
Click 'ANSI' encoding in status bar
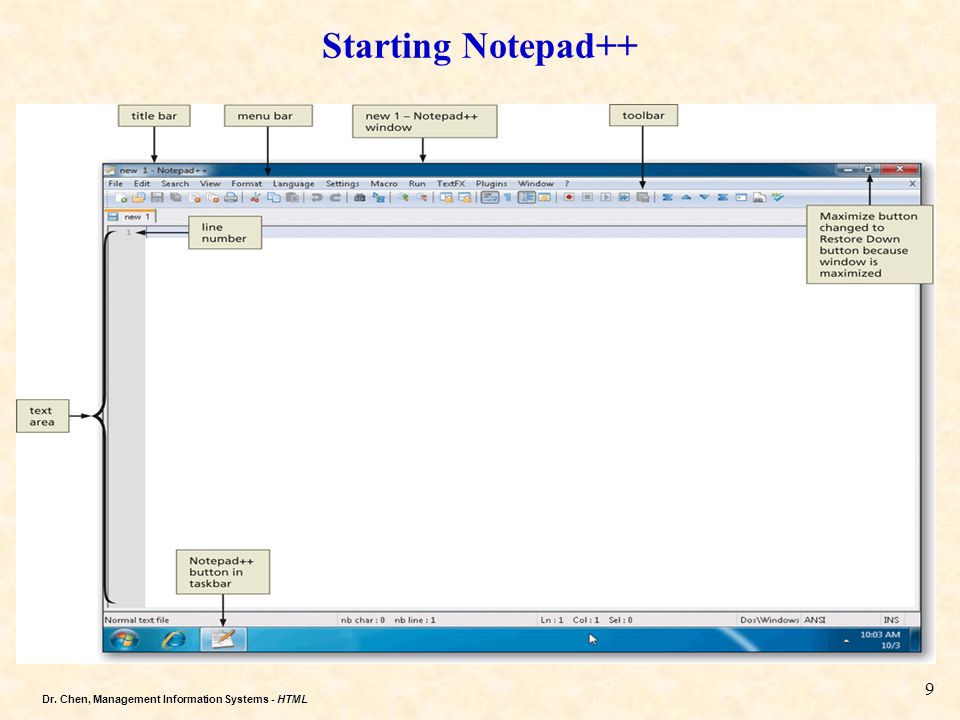pos(814,620)
